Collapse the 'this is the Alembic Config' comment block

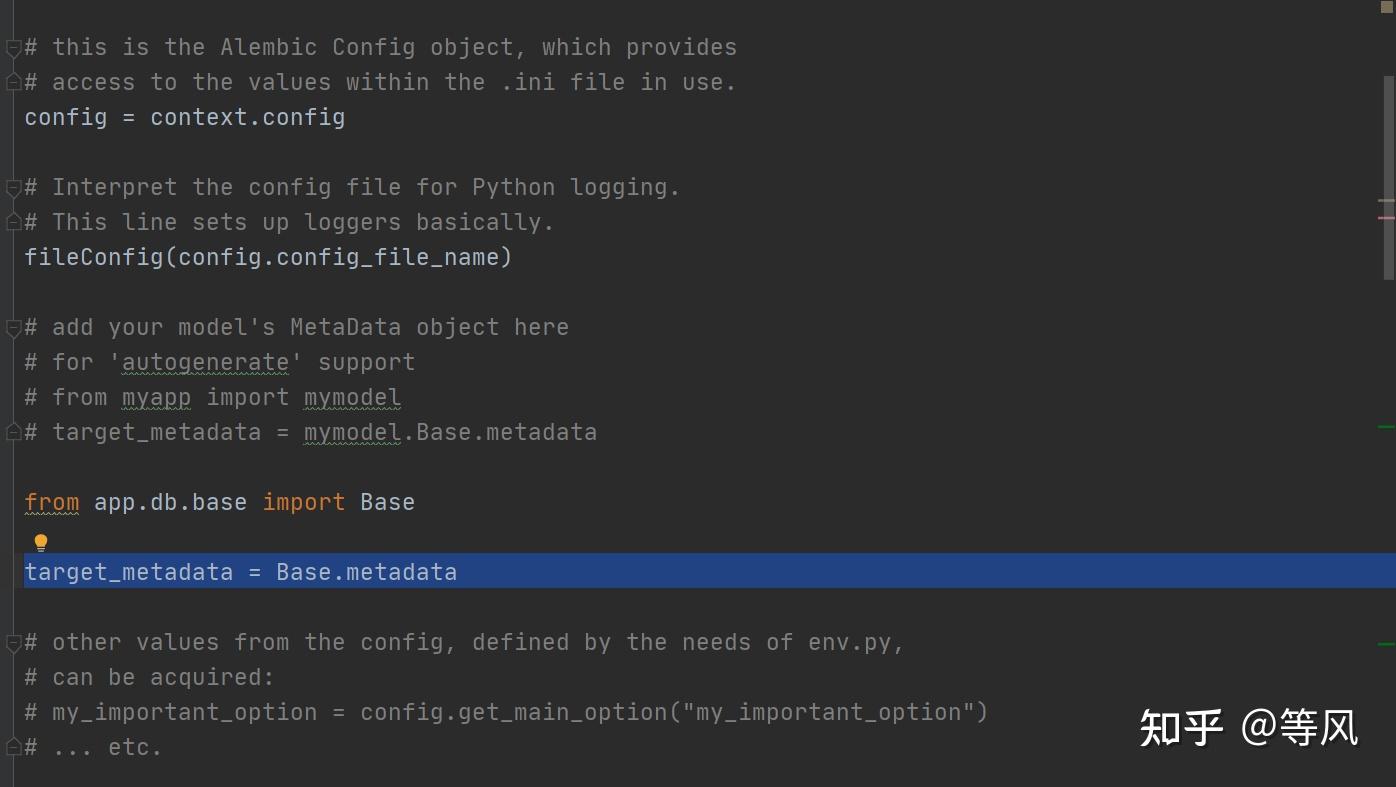point(13,47)
